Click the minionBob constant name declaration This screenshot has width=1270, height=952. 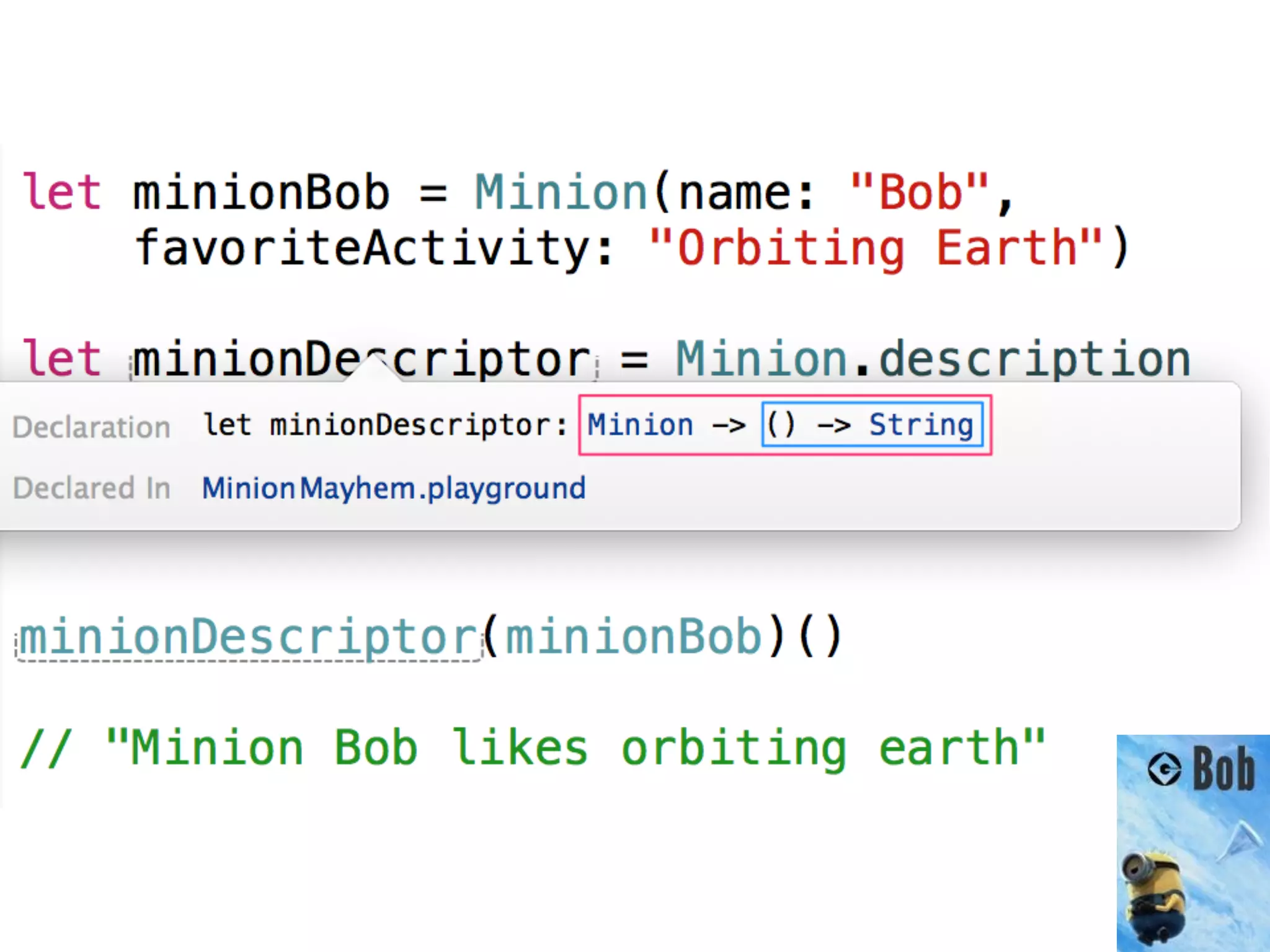[261, 192]
